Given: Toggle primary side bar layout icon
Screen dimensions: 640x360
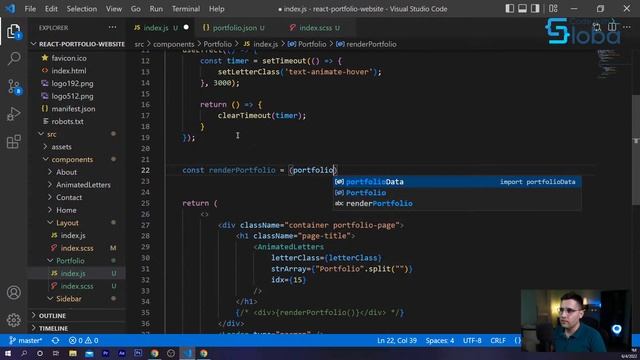Looking at the screenshot, I should [x=509, y=9].
